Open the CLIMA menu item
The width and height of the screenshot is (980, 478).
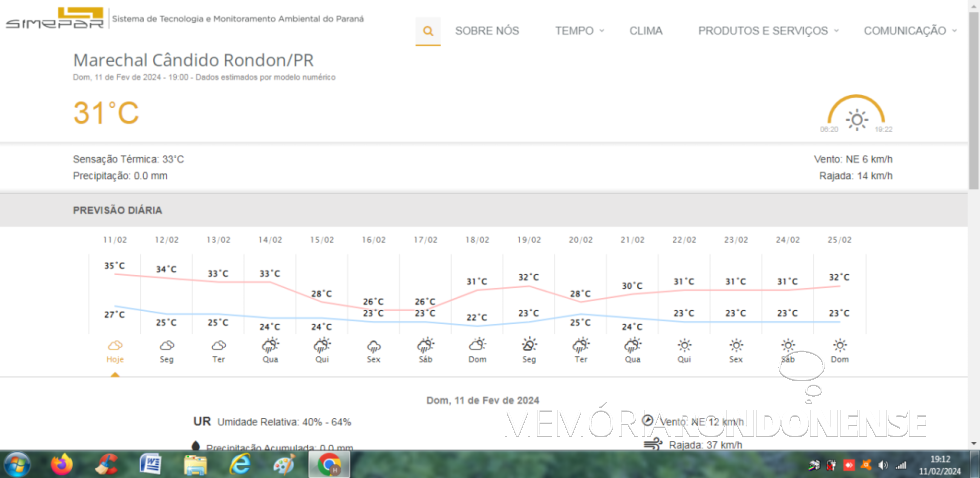coord(646,31)
